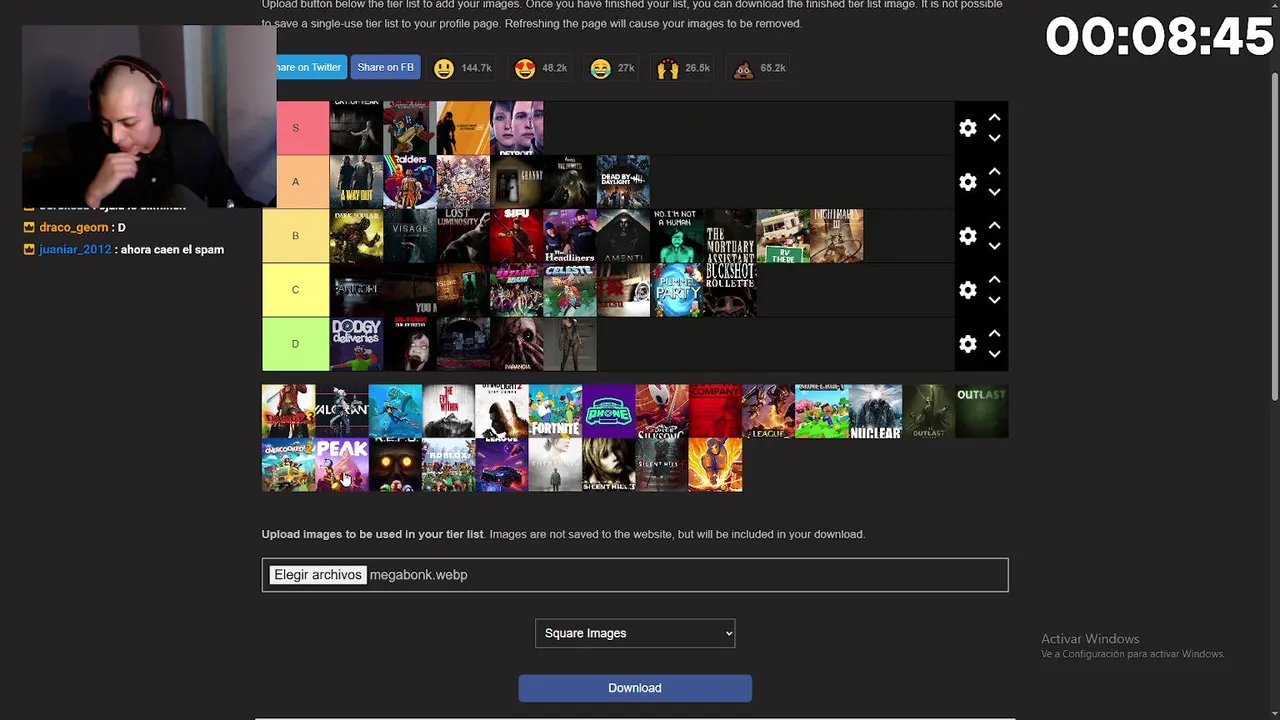
Task: Click the A tier label cell
Action: pyautogui.click(x=295, y=182)
